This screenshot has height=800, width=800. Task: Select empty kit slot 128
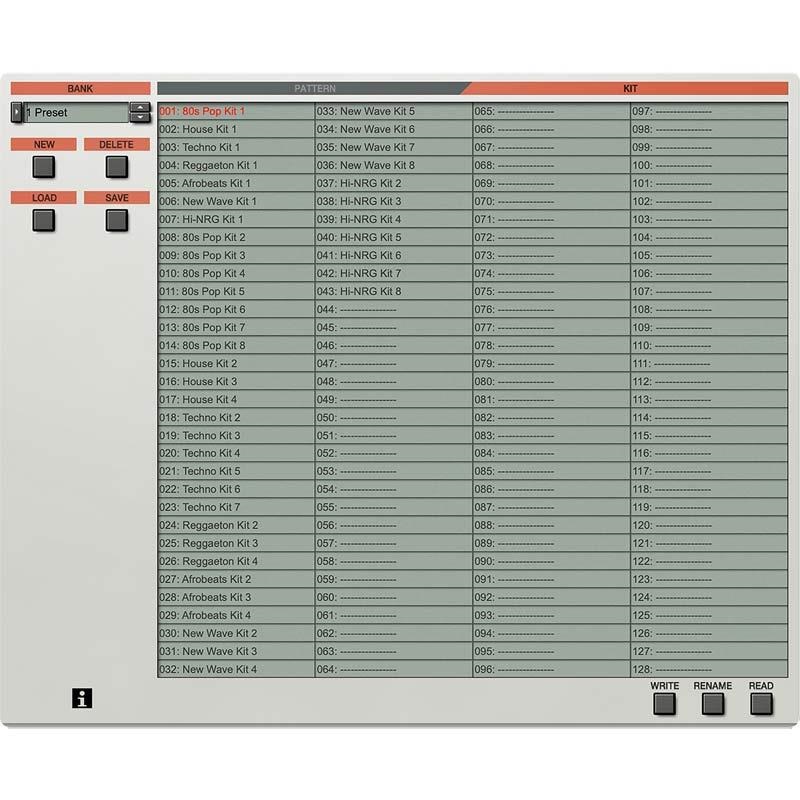[x=709, y=669]
